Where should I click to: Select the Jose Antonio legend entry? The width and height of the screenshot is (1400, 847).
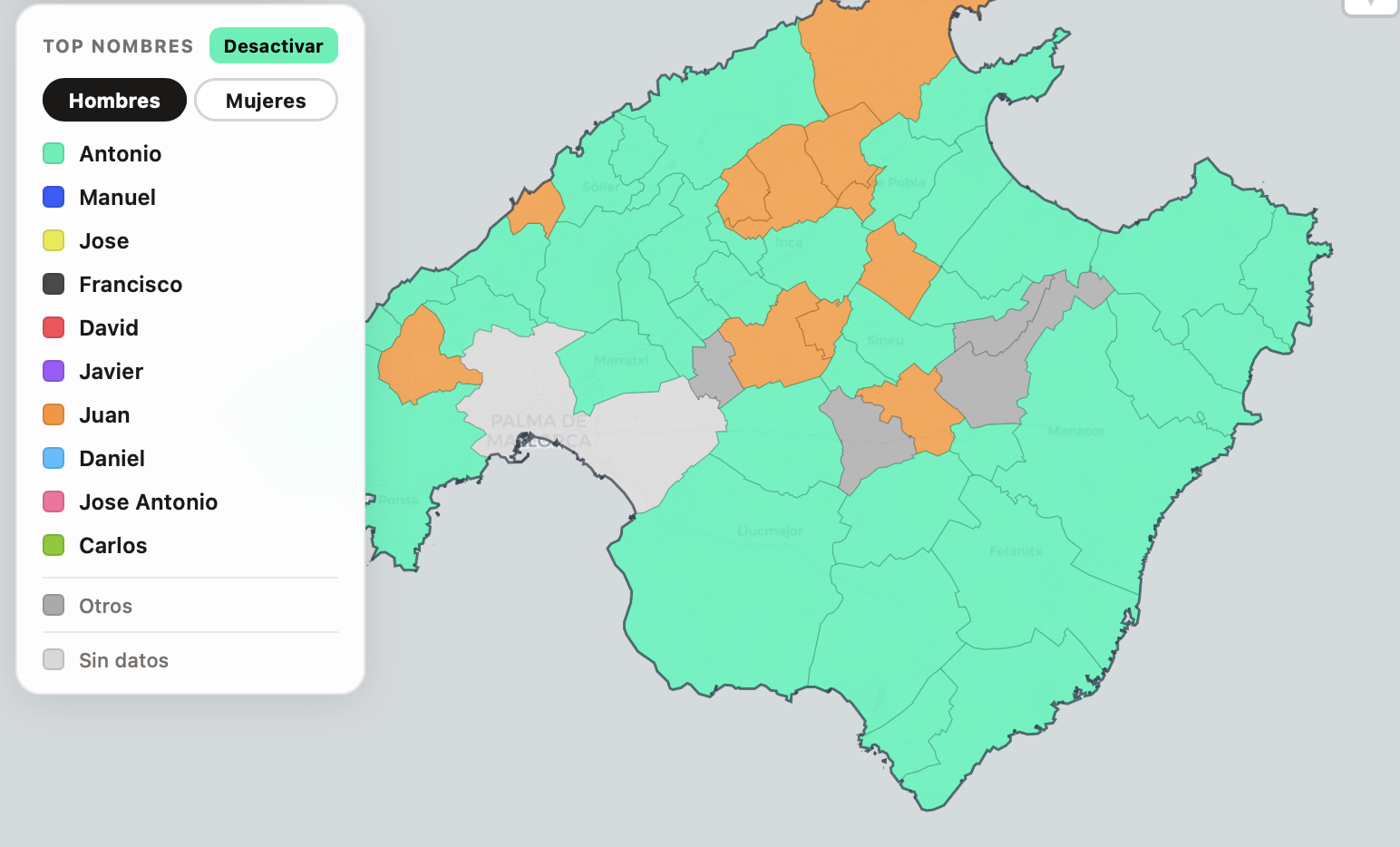pos(148,502)
